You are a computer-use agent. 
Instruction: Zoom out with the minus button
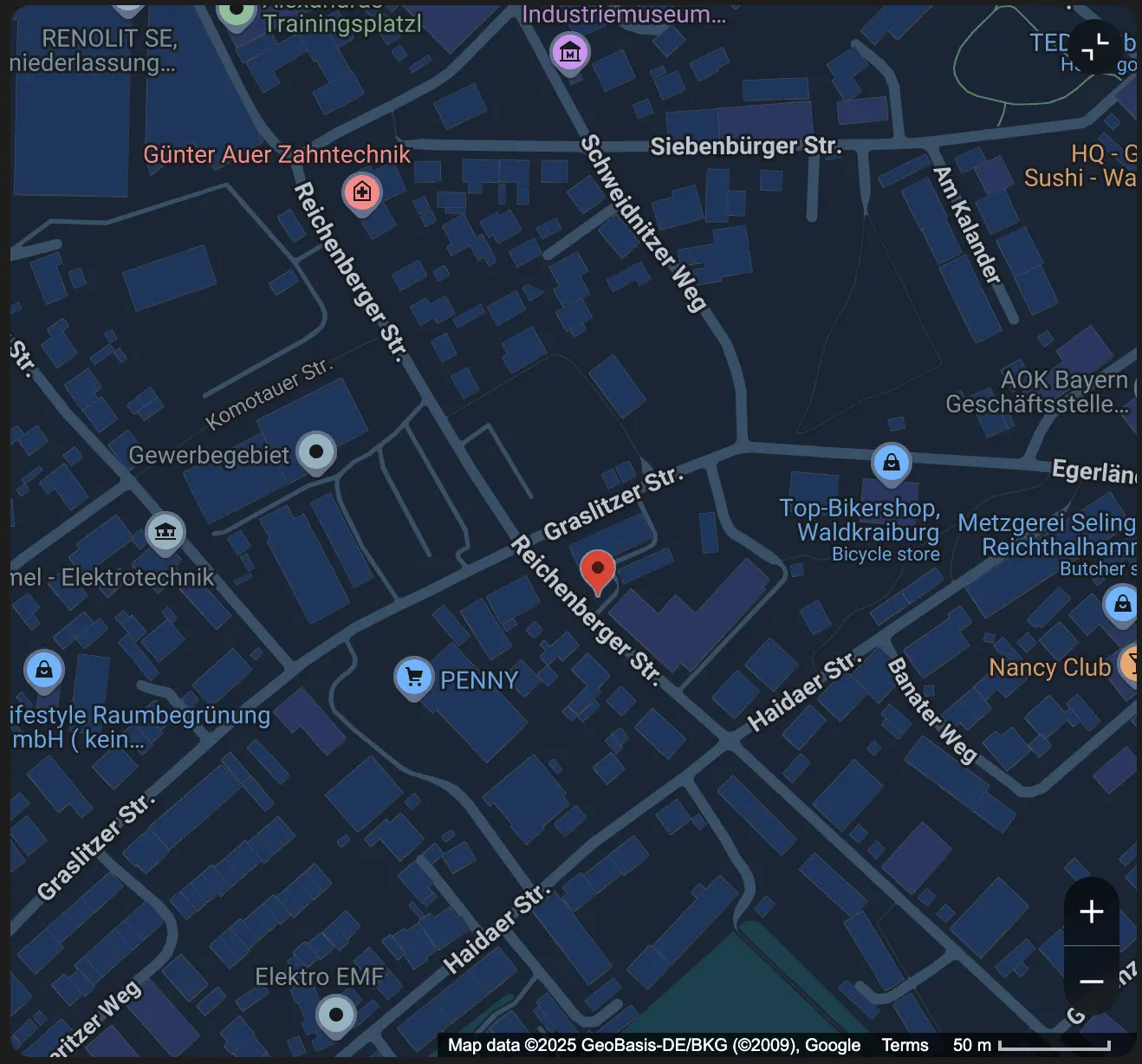click(1092, 981)
